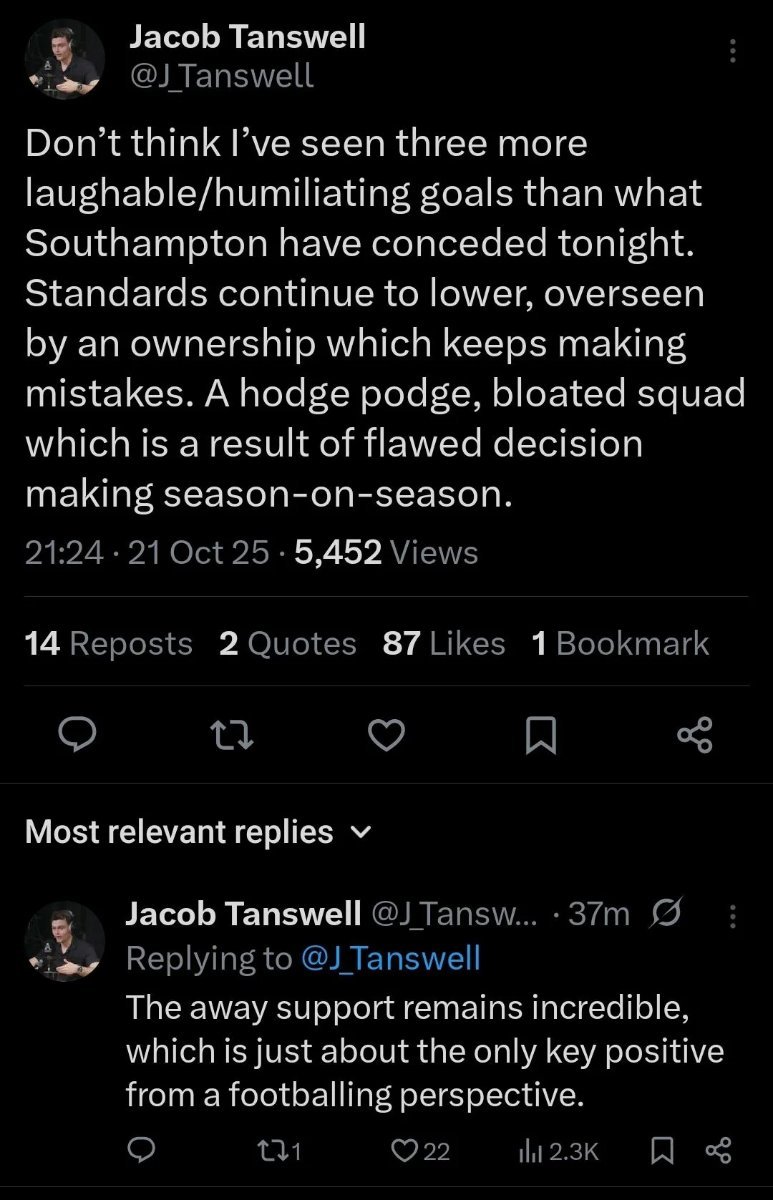The height and width of the screenshot is (1200, 773).
Task: Open the 14 Reposts list
Action: (108, 644)
